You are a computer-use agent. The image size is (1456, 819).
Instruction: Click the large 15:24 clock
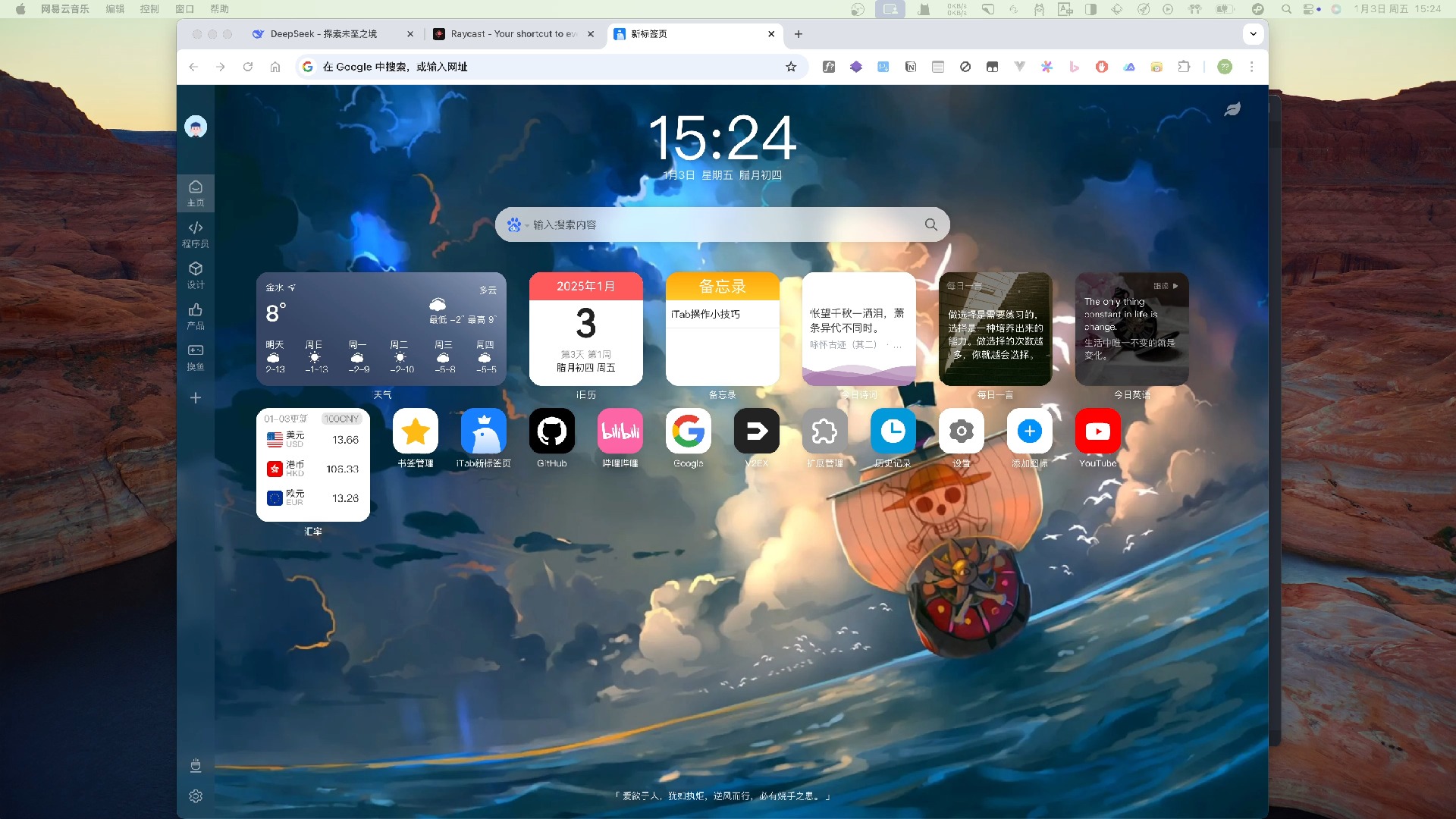(x=722, y=138)
